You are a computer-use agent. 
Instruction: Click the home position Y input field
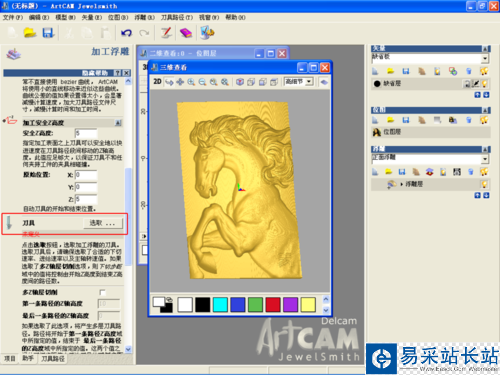[86, 187]
